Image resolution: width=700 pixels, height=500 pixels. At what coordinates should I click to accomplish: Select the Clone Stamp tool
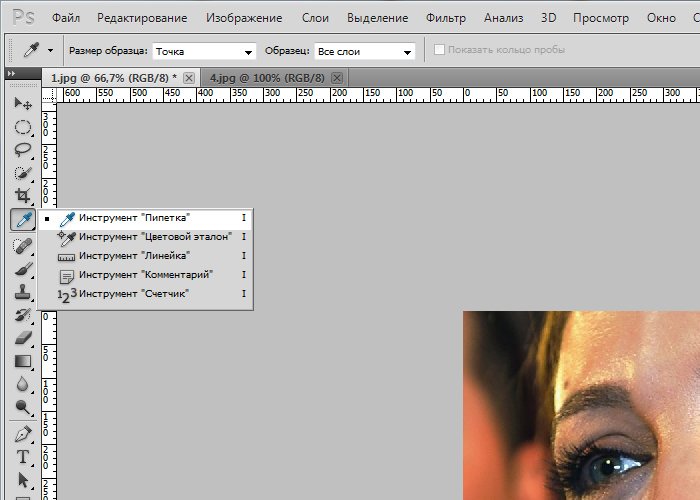[x=22, y=292]
